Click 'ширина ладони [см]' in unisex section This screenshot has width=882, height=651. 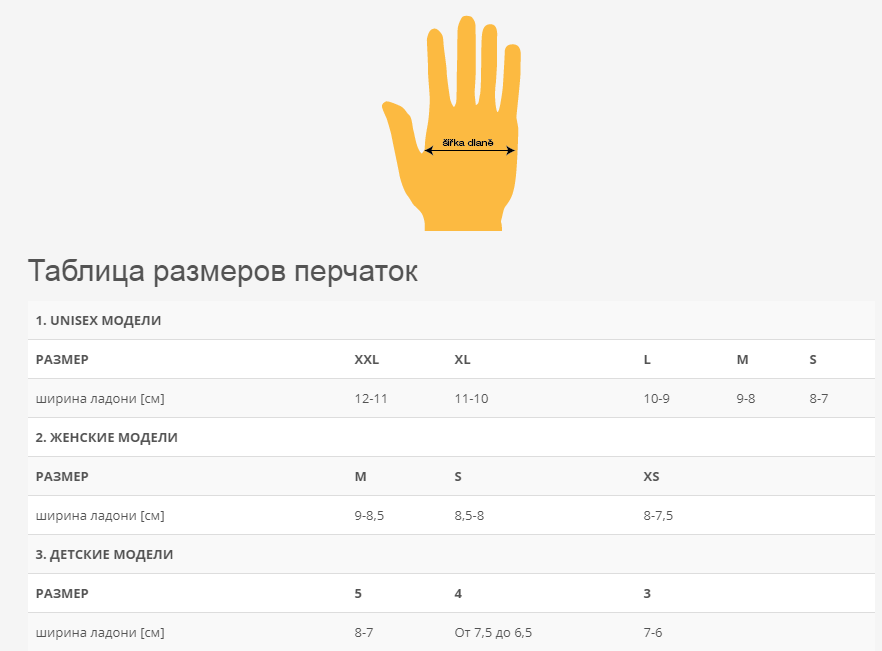(x=100, y=398)
